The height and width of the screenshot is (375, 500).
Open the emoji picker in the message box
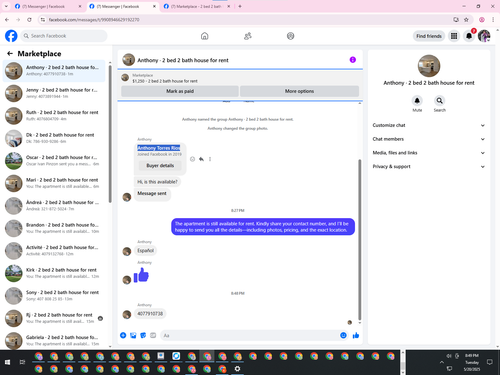coord(343,335)
